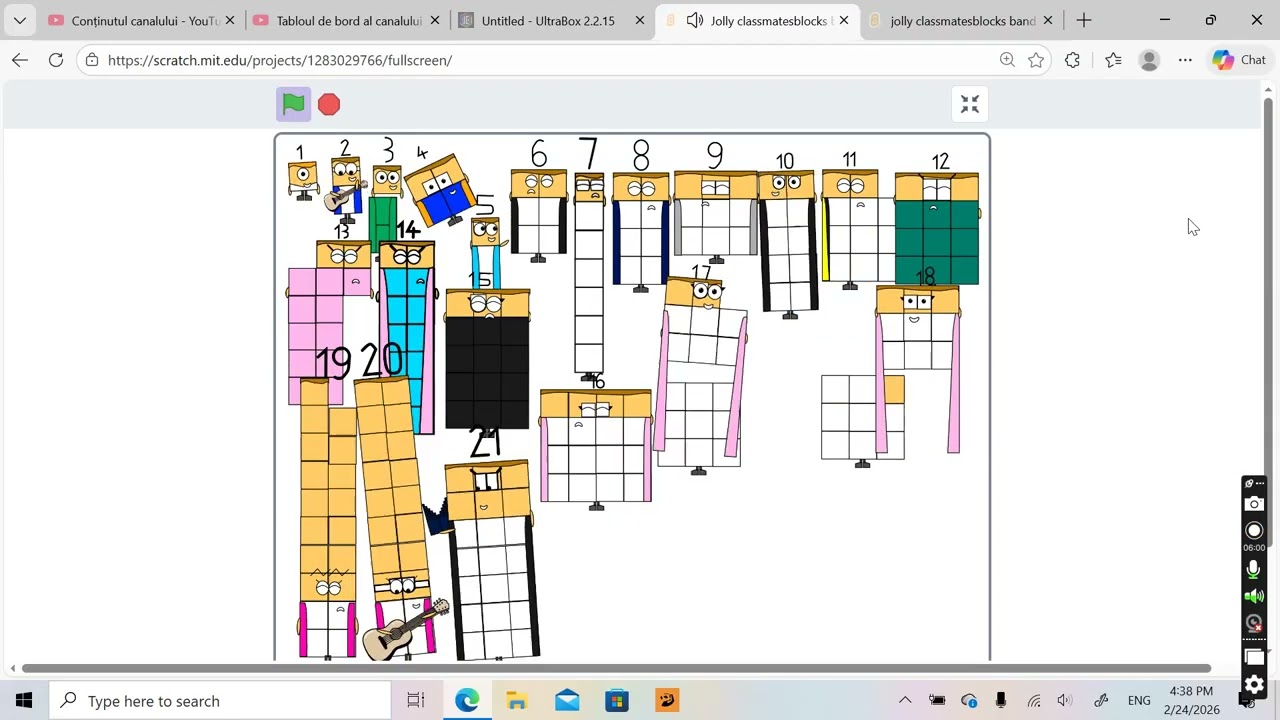Exit Scratch fullscreen mode with shrink icon
This screenshot has width=1280, height=720.
[970, 104]
